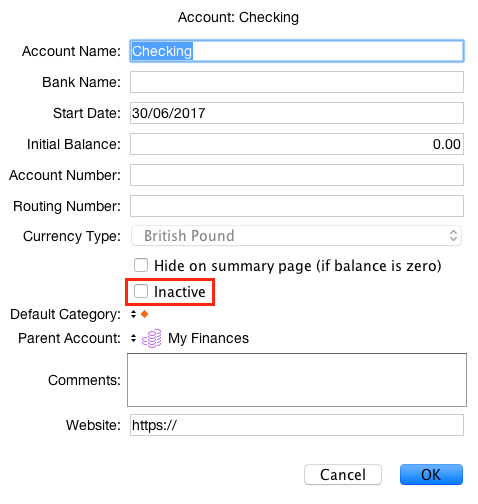Click the Website URL field
Screen dimensions: 478x504
coord(297,425)
